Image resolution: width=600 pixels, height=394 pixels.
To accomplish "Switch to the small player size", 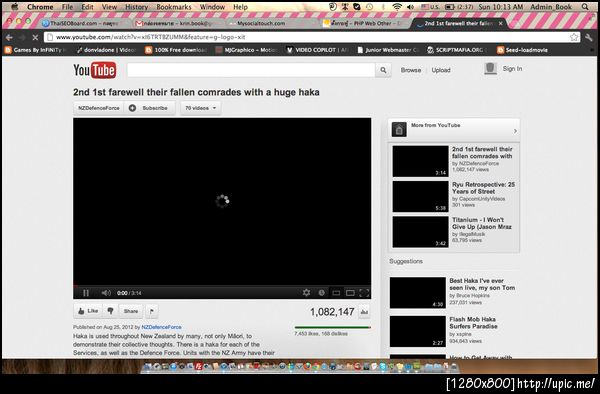I will point(336,293).
